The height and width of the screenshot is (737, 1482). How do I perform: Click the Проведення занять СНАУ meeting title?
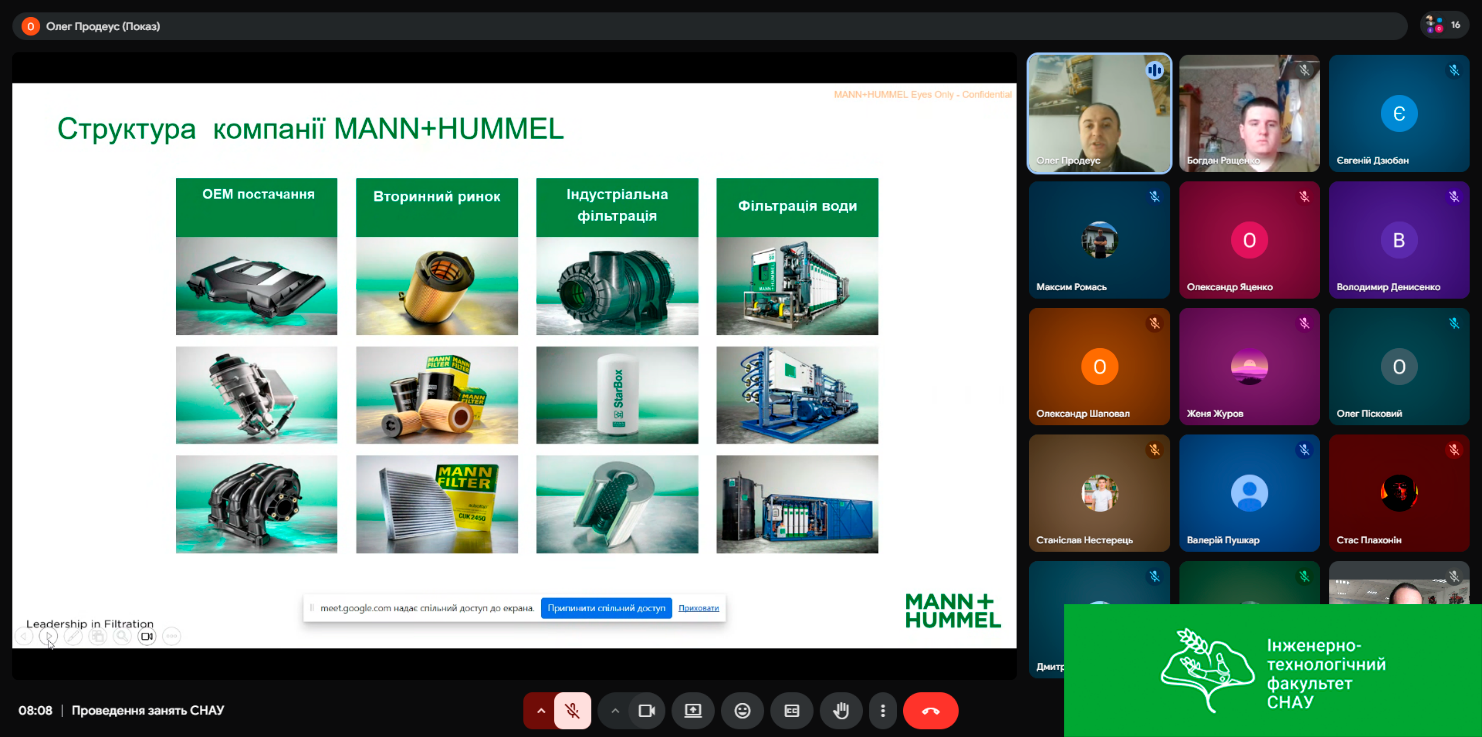148,711
